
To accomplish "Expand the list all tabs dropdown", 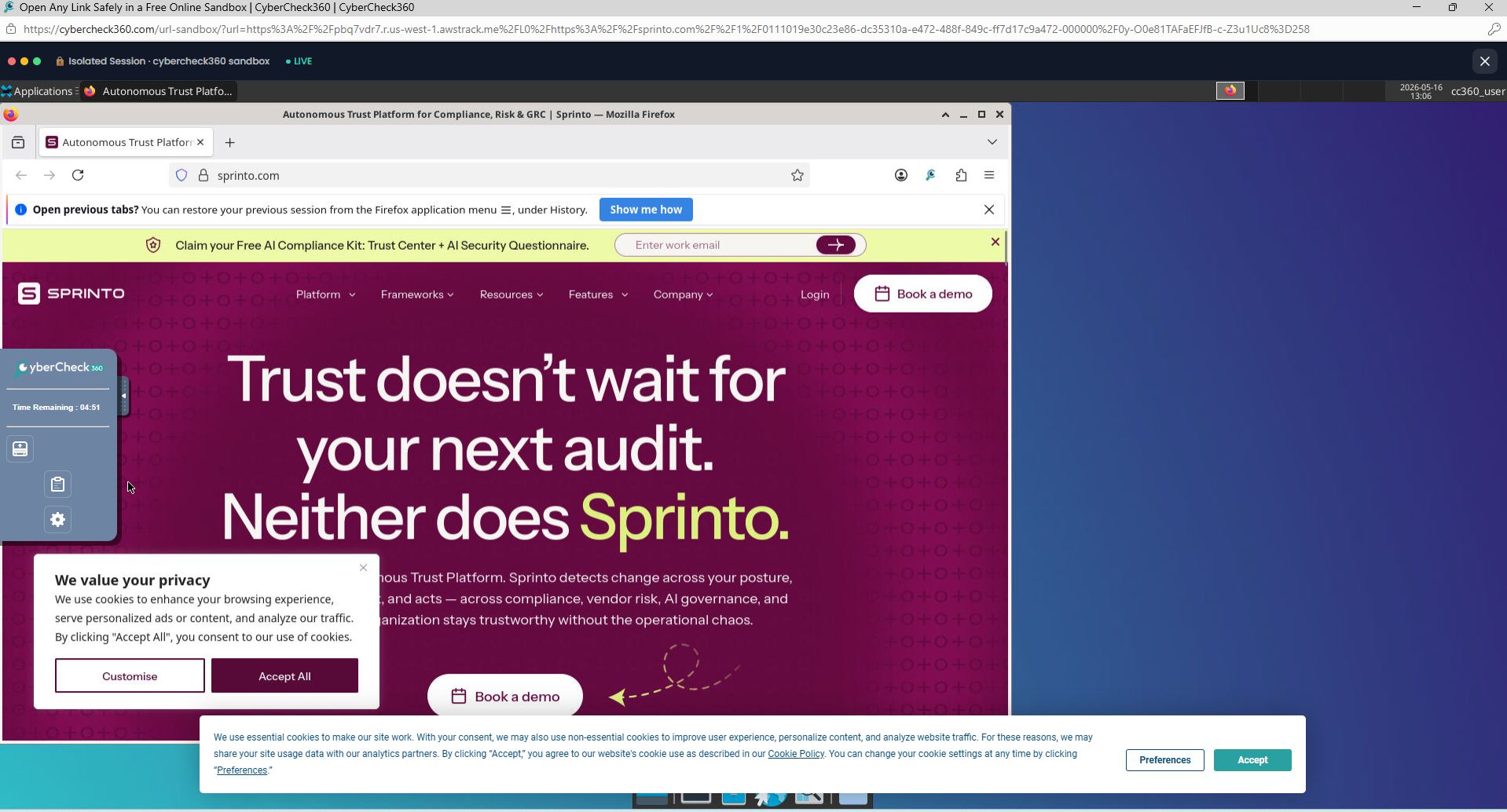I will pyautogui.click(x=992, y=142).
